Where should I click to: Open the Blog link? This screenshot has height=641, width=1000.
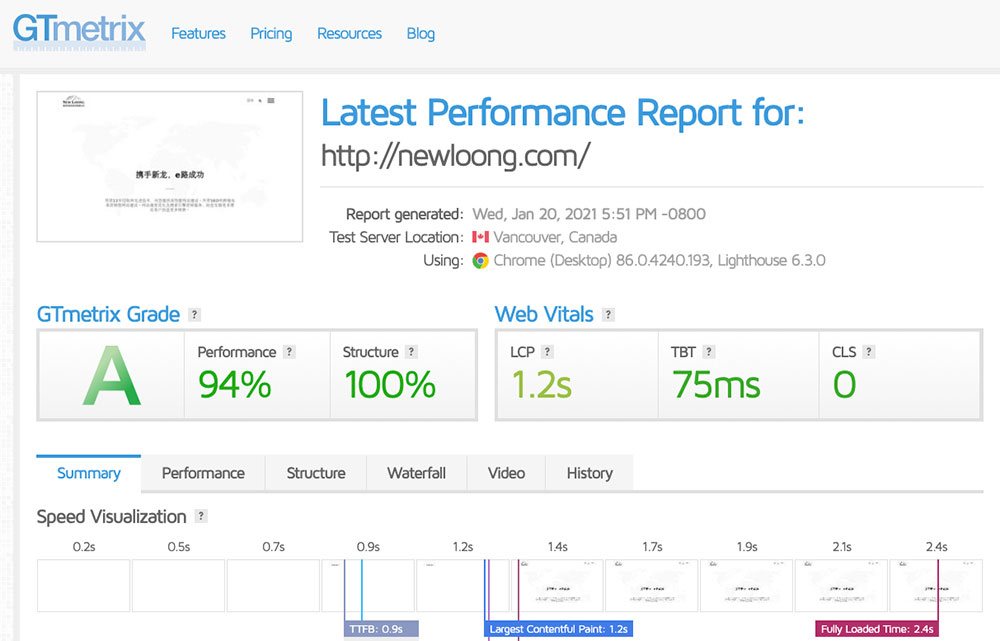(420, 34)
